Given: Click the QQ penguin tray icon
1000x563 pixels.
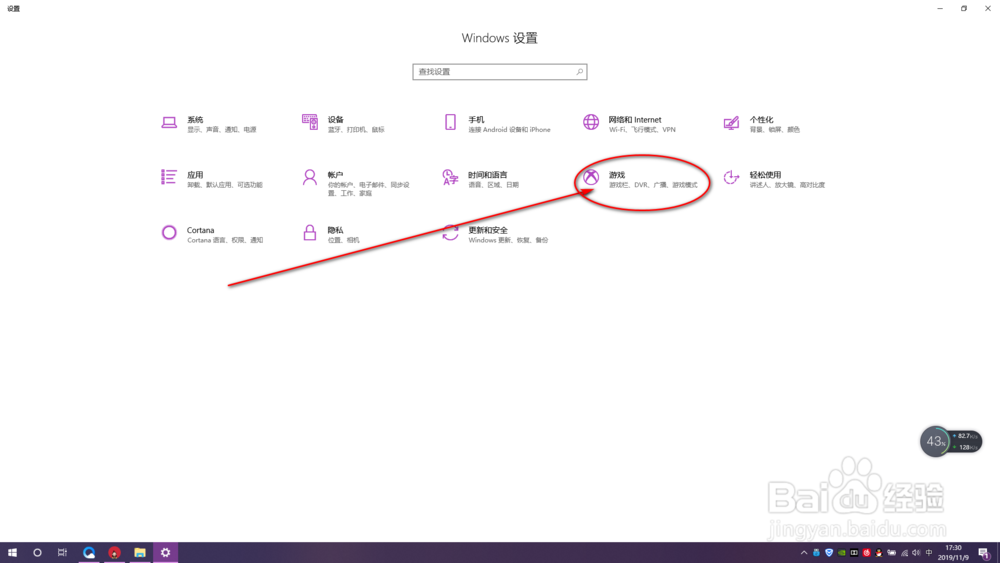Looking at the screenshot, I should (x=879, y=553).
